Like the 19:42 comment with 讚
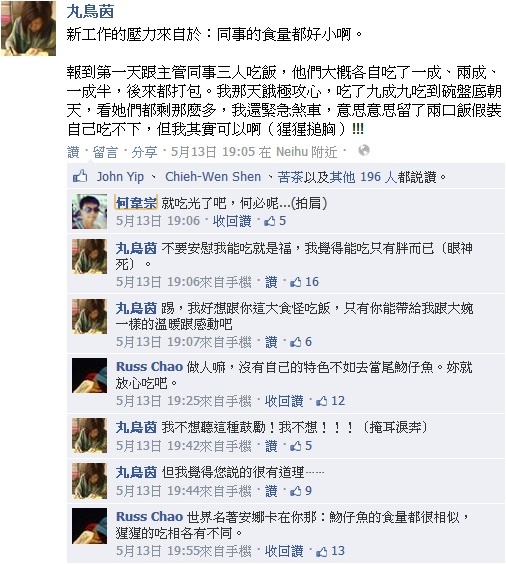506x564 pixels. pyautogui.click(x=271, y=446)
